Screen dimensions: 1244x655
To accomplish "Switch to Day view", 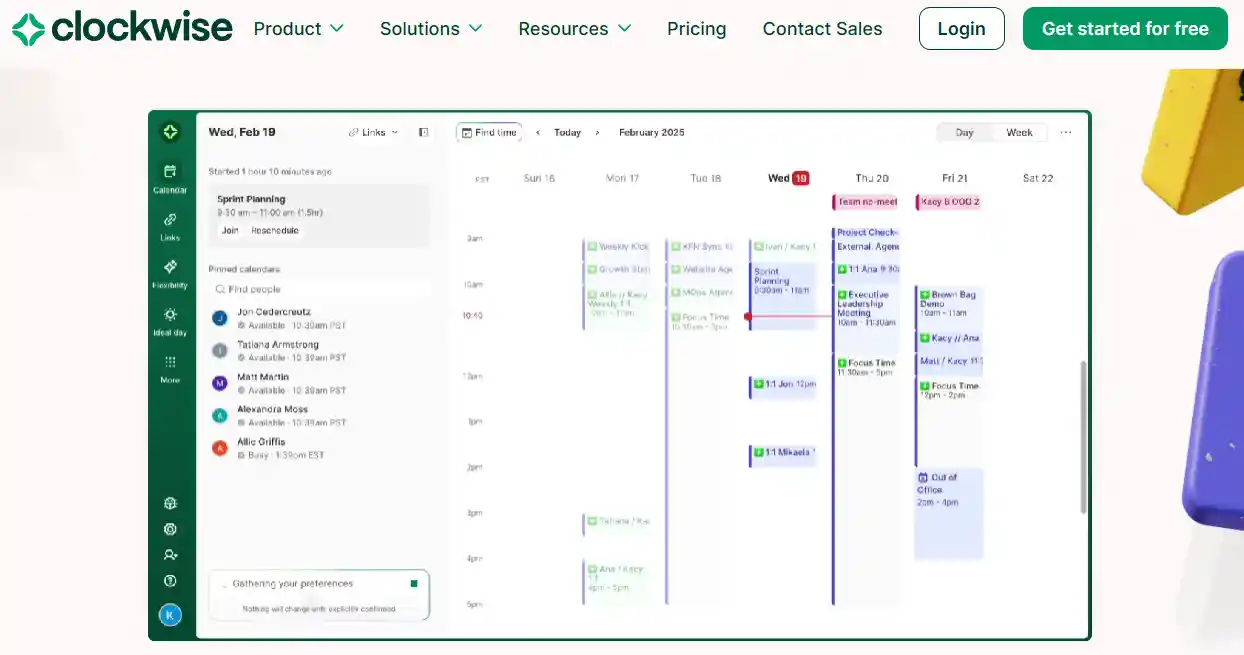I will (964, 132).
